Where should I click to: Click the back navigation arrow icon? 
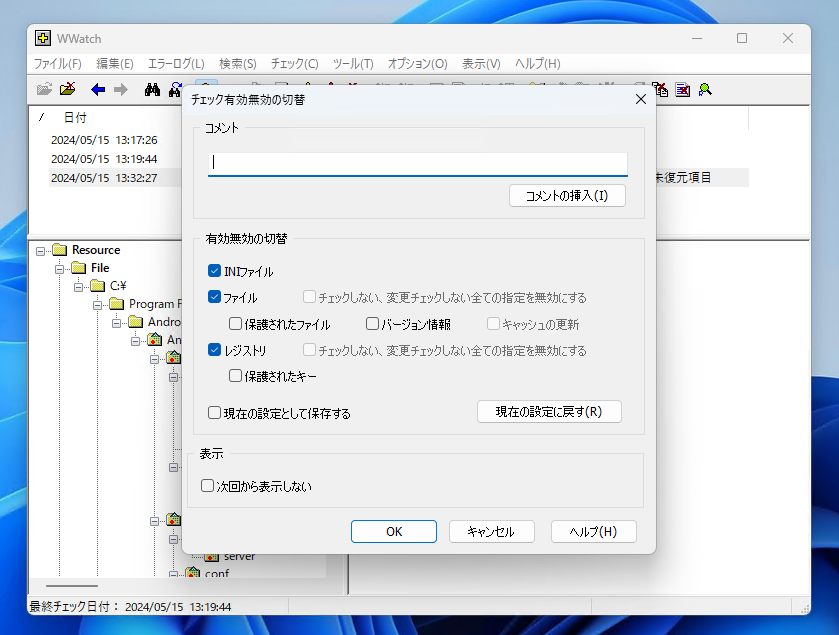tap(97, 89)
